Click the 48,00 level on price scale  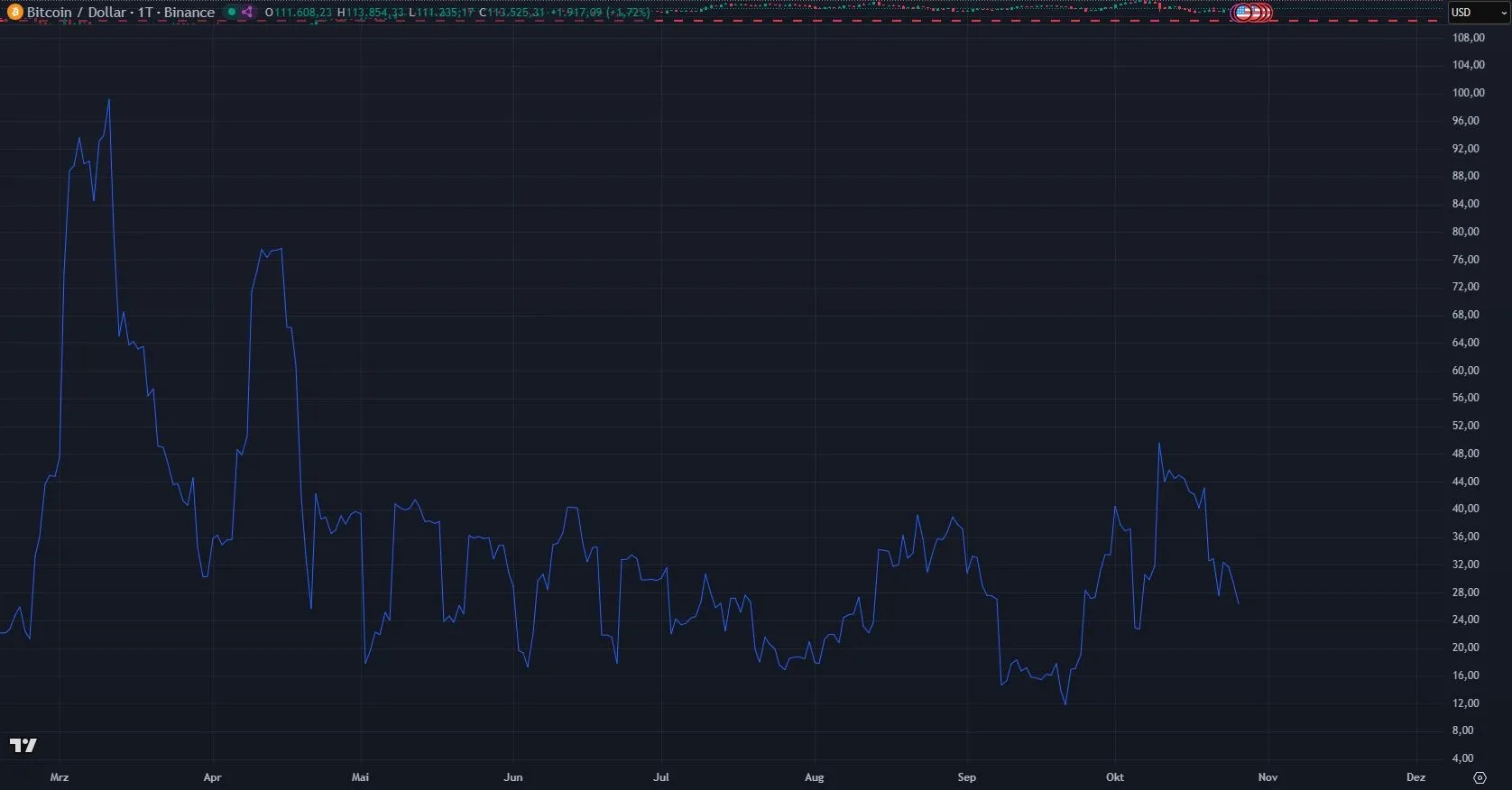(x=1466, y=454)
